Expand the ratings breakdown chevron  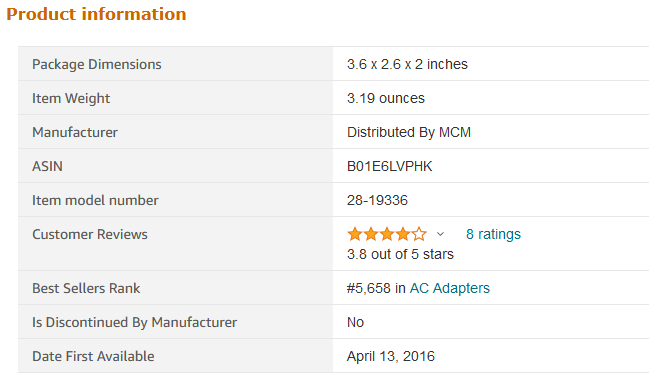tap(440, 234)
